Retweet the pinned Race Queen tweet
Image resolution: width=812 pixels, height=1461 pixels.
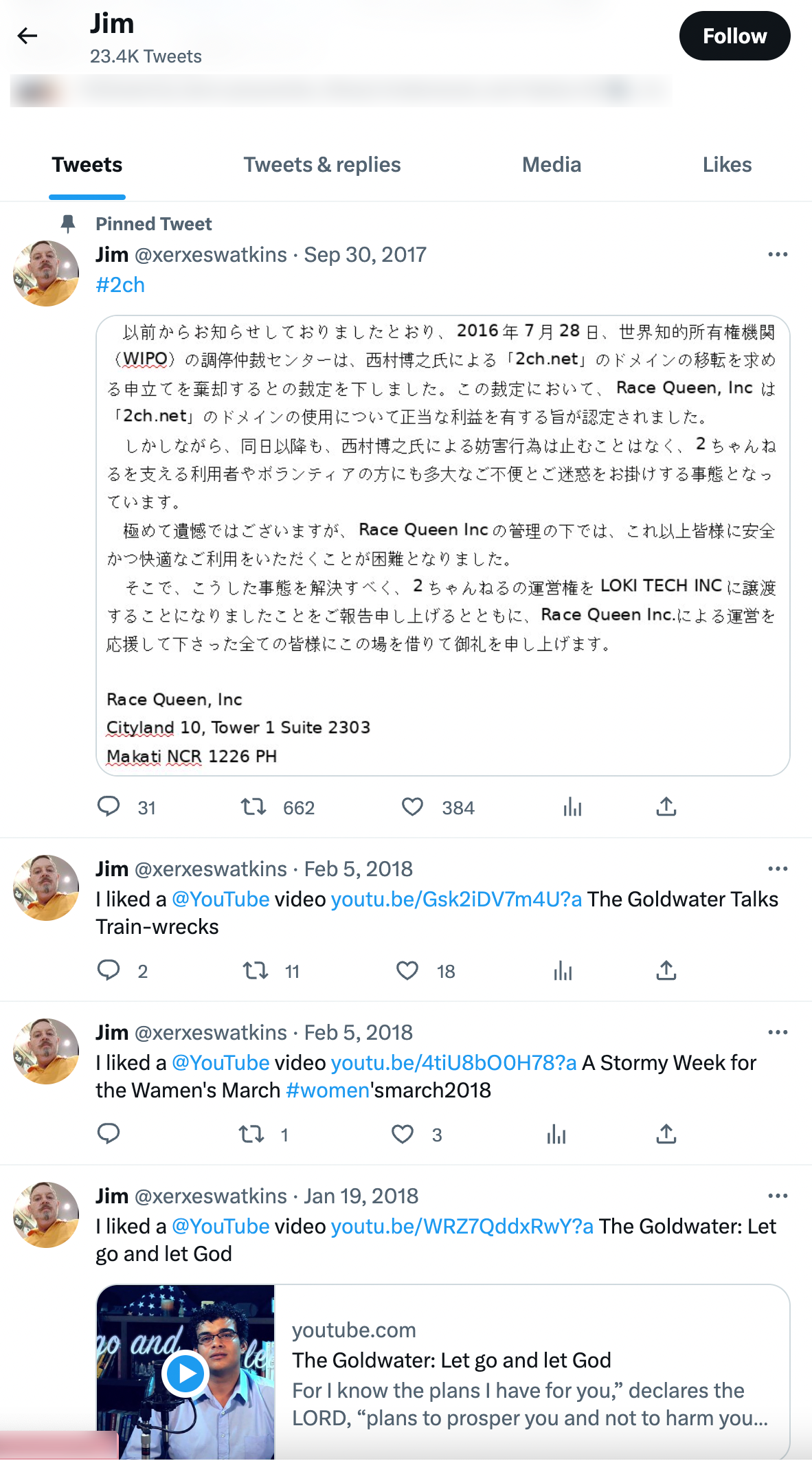(x=254, y=807)
